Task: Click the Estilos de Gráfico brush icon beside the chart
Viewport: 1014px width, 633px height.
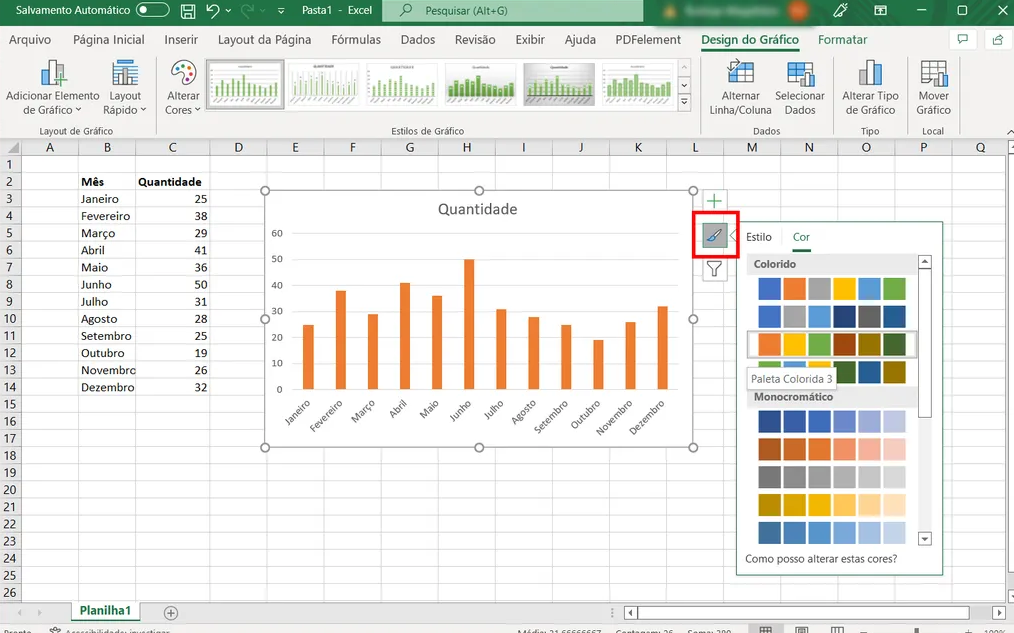Action: (x=714, y=235)
